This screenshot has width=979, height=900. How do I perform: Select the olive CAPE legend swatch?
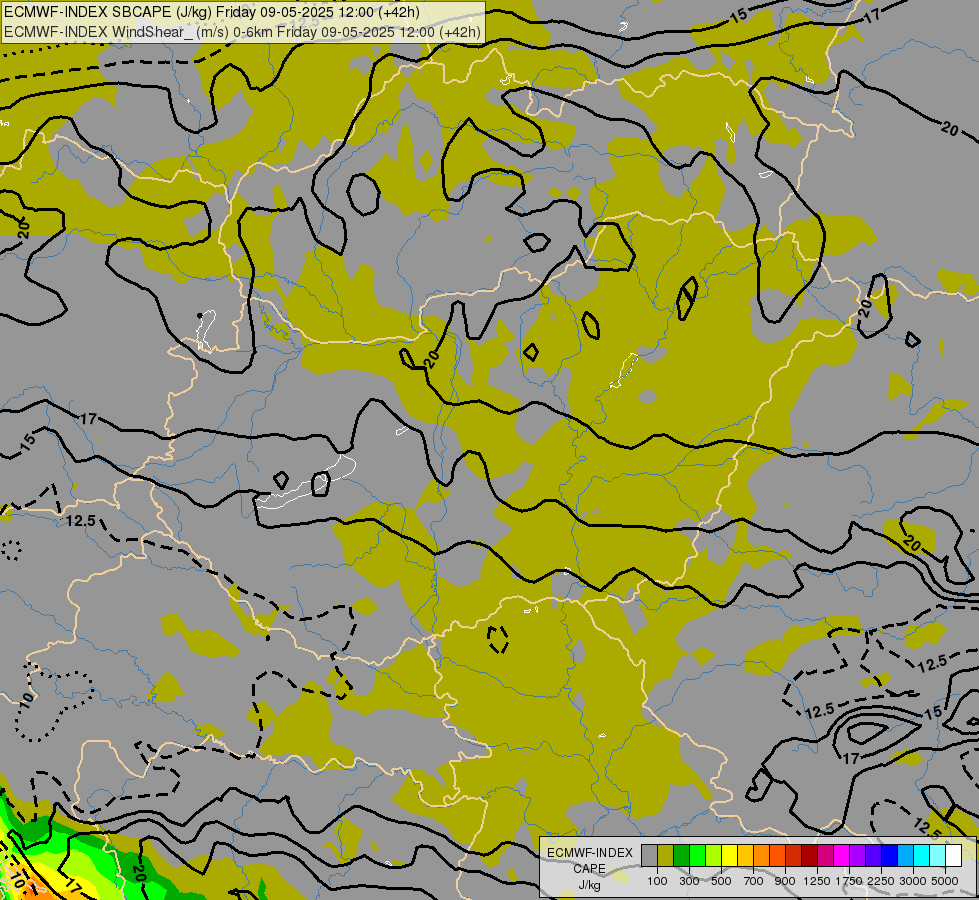click(666, 856)
